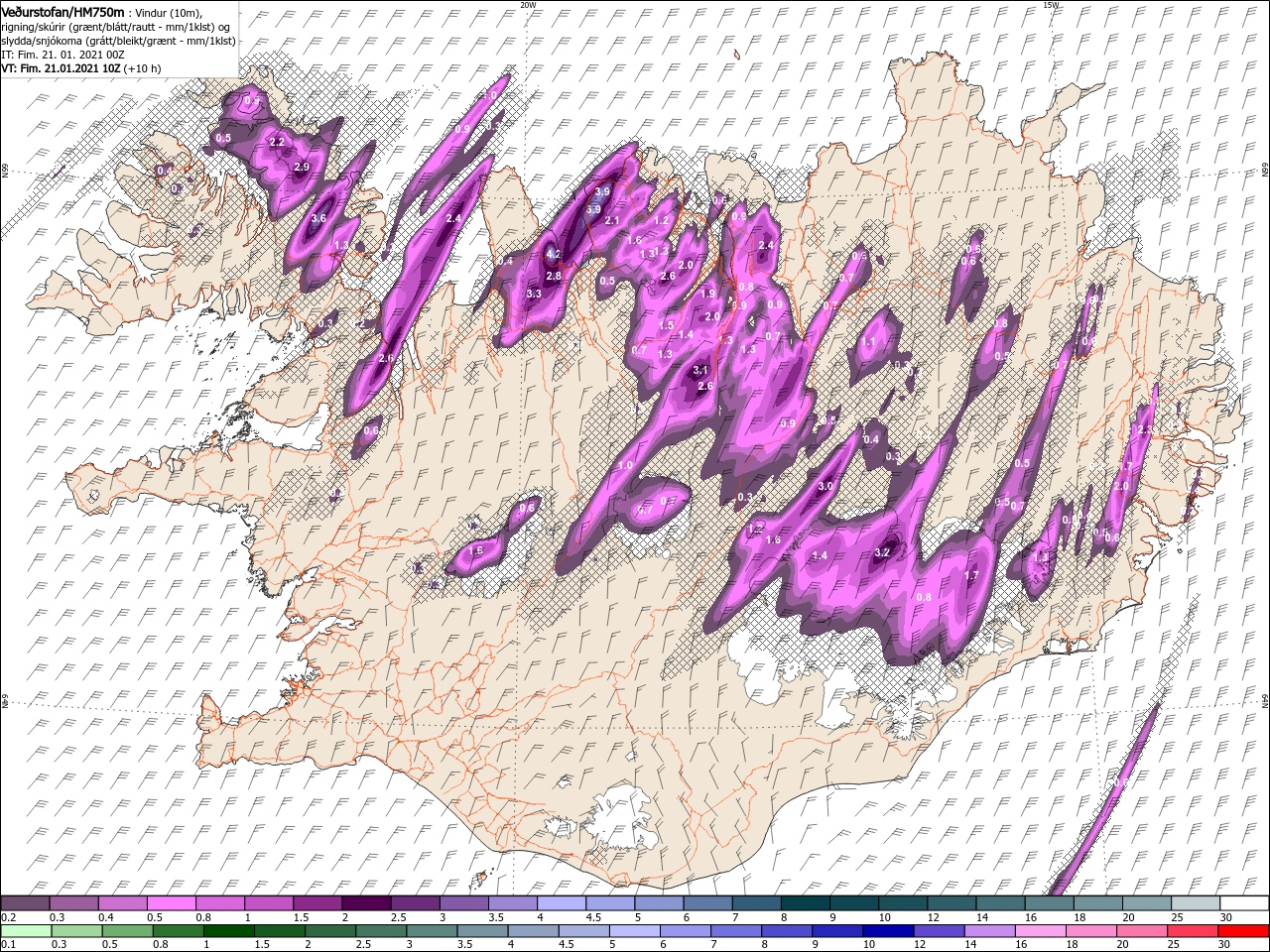Pick the palest green swatch after 0.1 on the green scale

point(25,931)
